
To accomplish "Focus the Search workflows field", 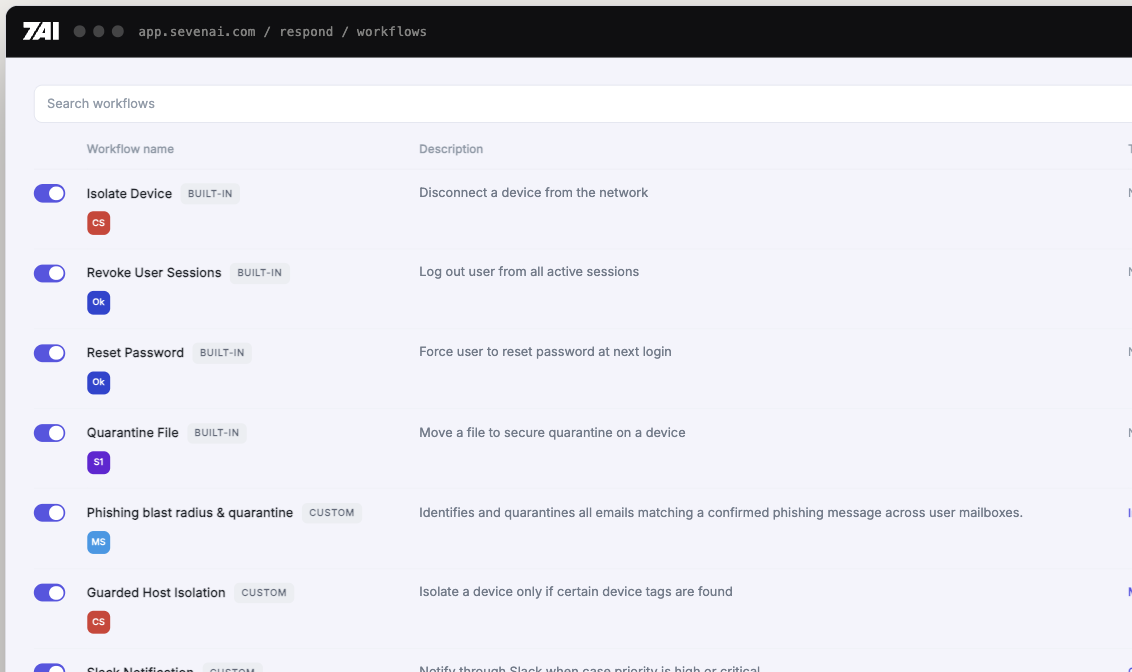I will (583, 104).
